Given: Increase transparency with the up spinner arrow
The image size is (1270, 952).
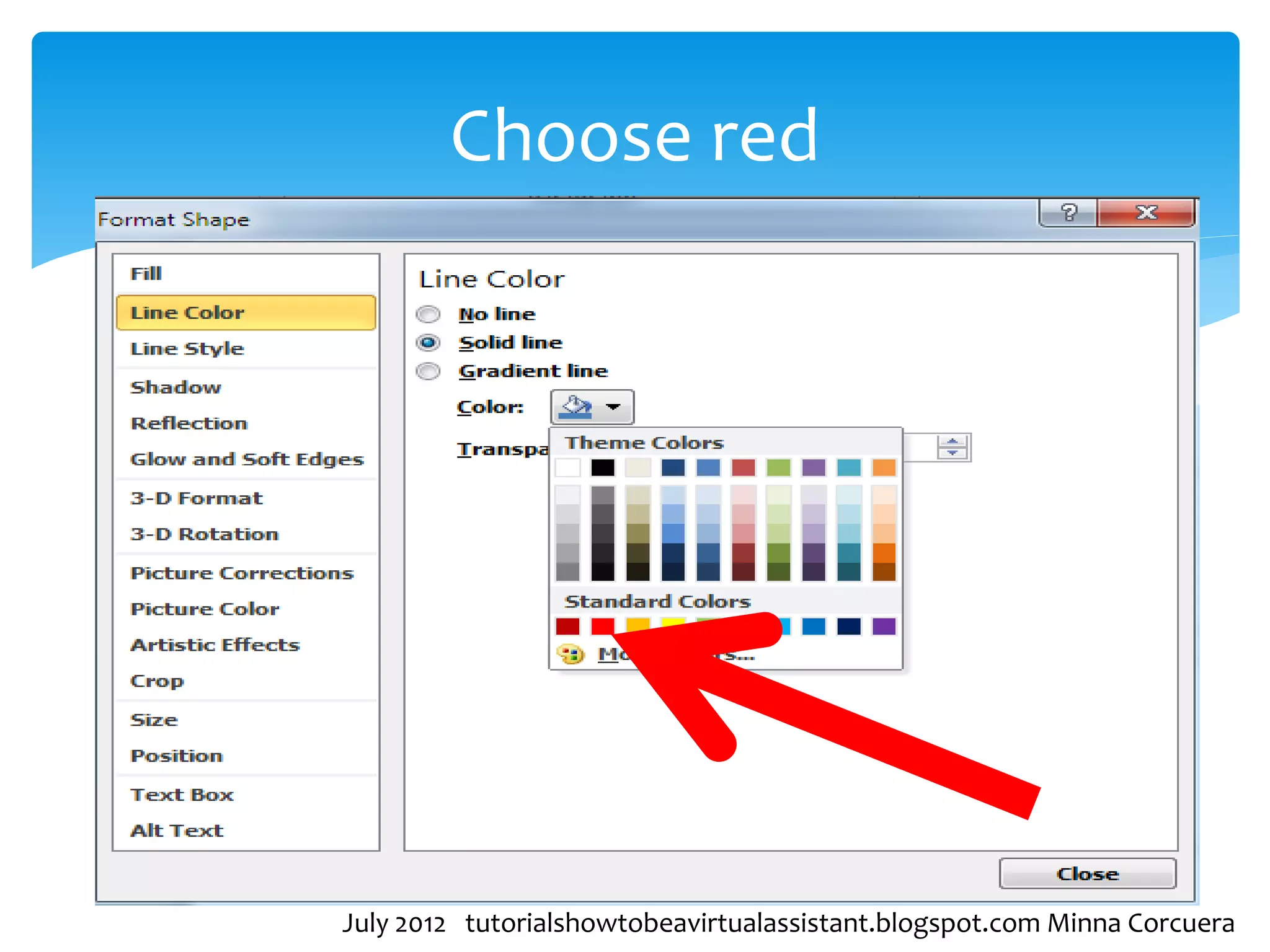Looking at the screenshot, I should pos(952,441).
